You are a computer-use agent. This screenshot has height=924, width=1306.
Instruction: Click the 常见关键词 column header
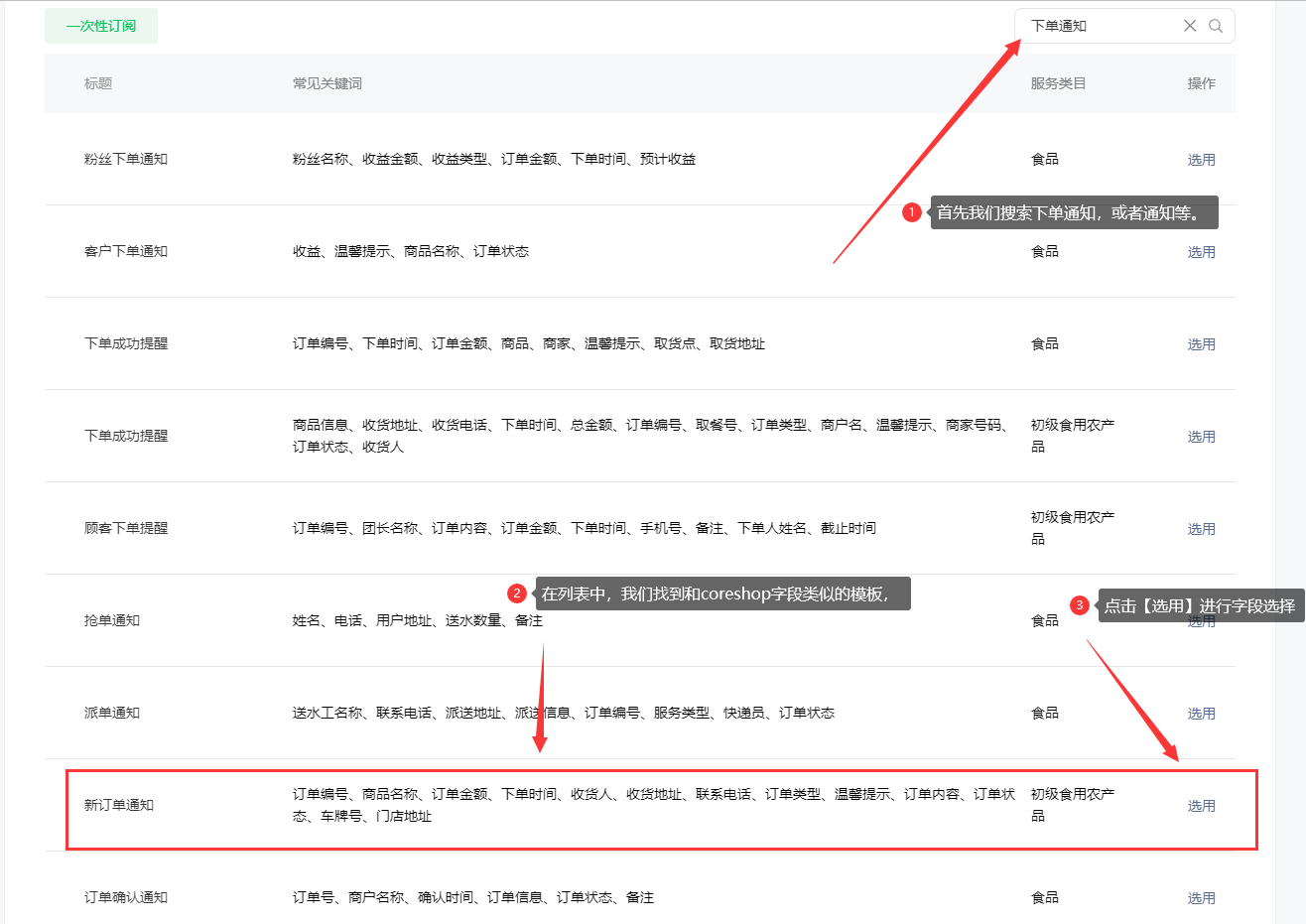326,83
